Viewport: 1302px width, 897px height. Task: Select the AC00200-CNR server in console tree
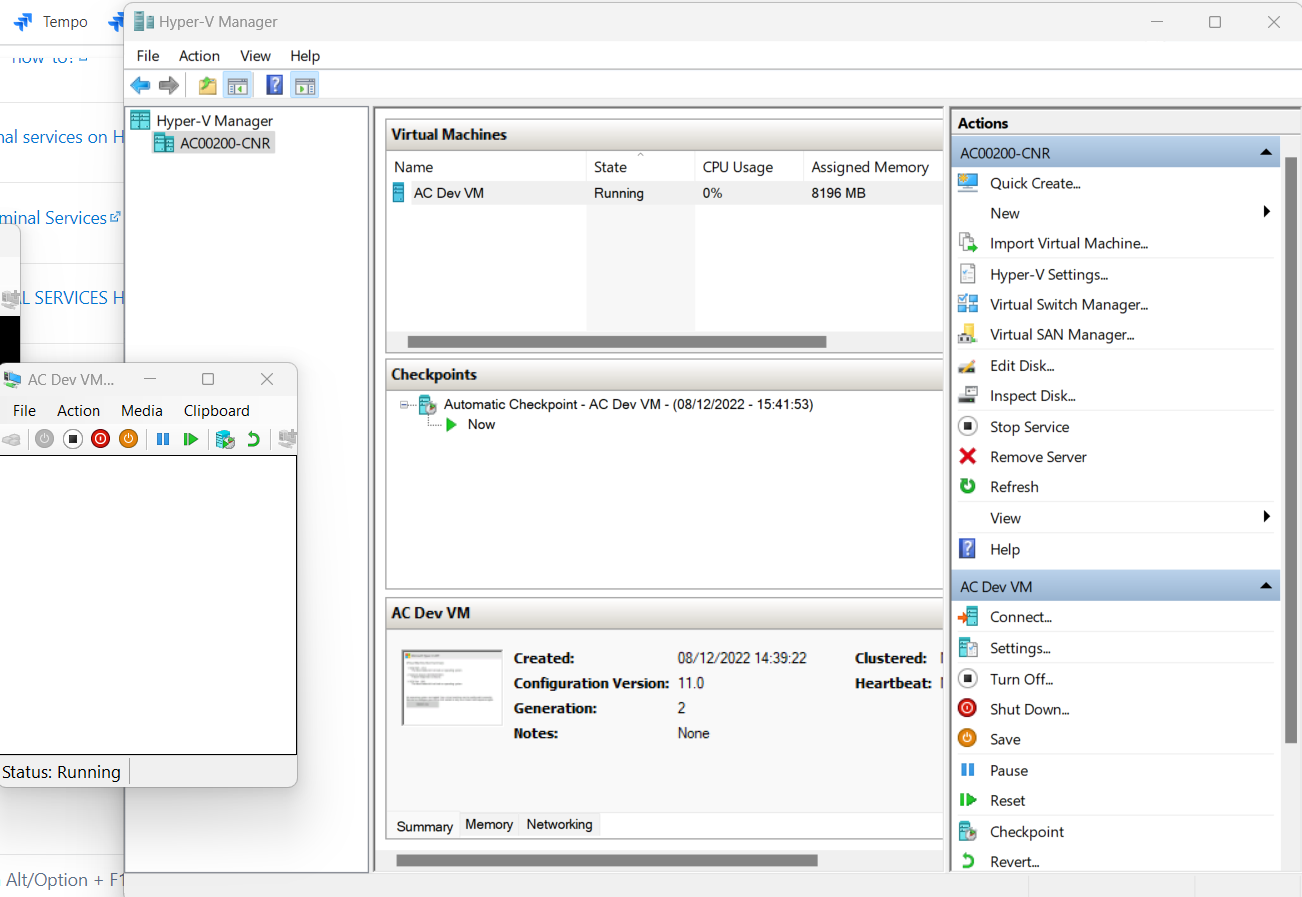(225, 143)
